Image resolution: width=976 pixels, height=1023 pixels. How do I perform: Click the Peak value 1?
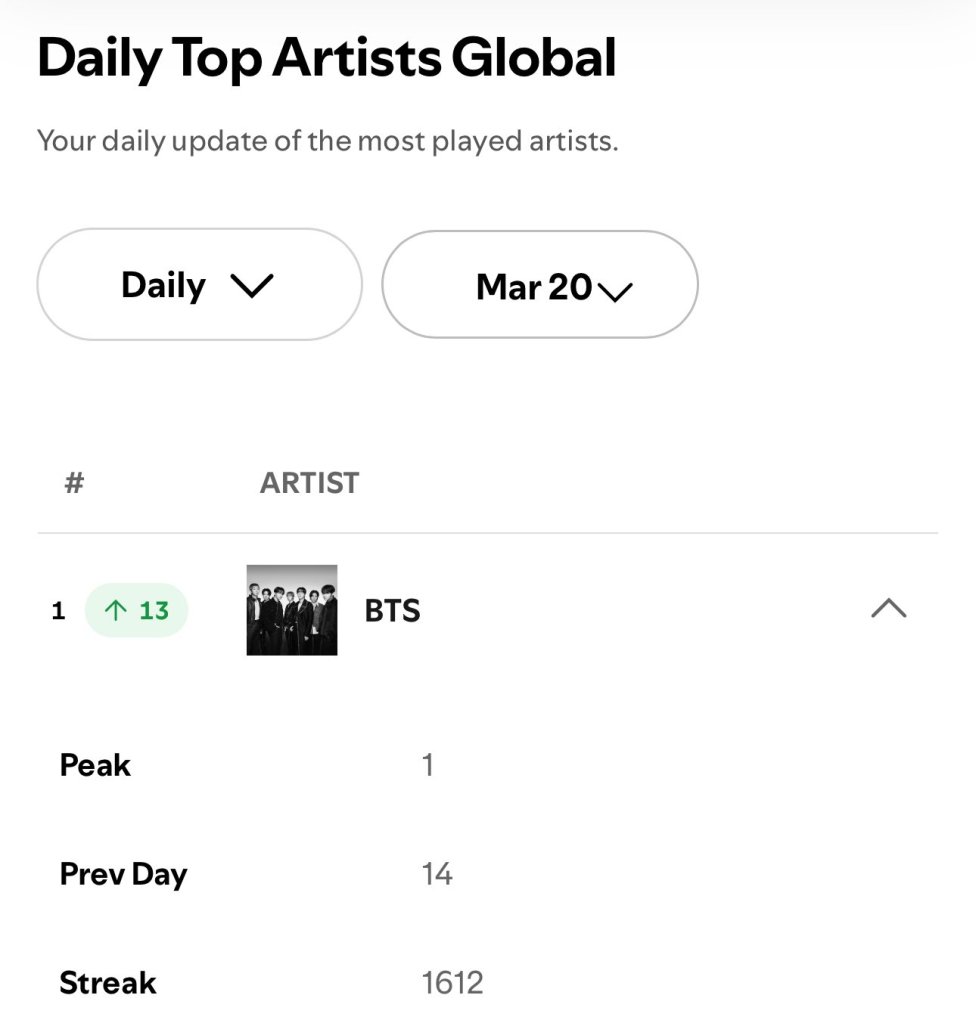428,766
